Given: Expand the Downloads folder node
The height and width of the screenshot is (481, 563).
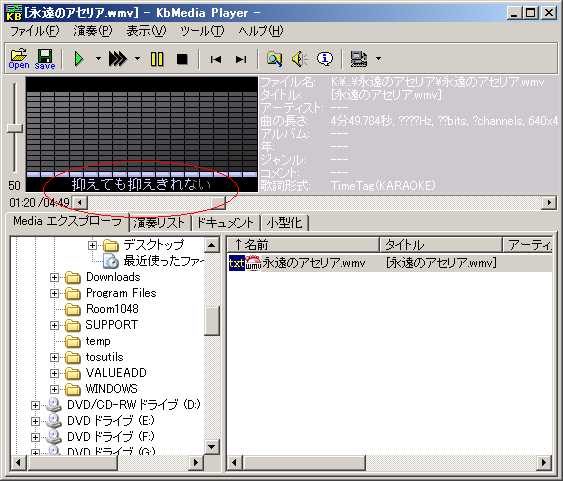Looking at the screenshot, I should 54,277.
